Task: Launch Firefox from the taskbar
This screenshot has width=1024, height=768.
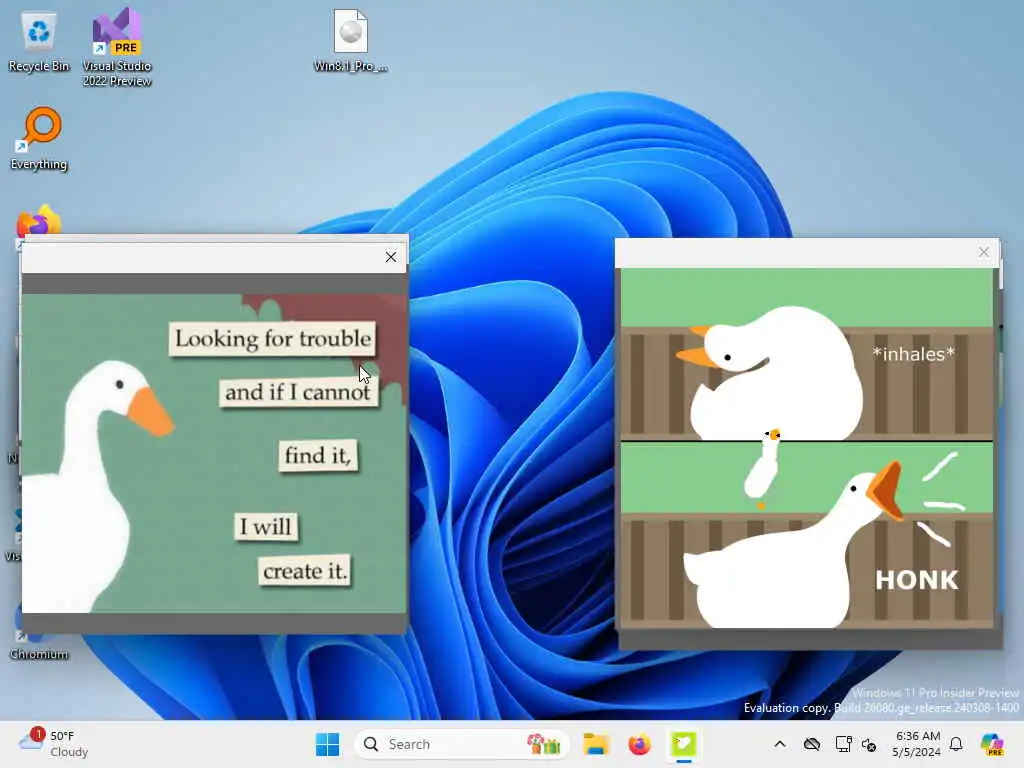Action: pos(639,744)
